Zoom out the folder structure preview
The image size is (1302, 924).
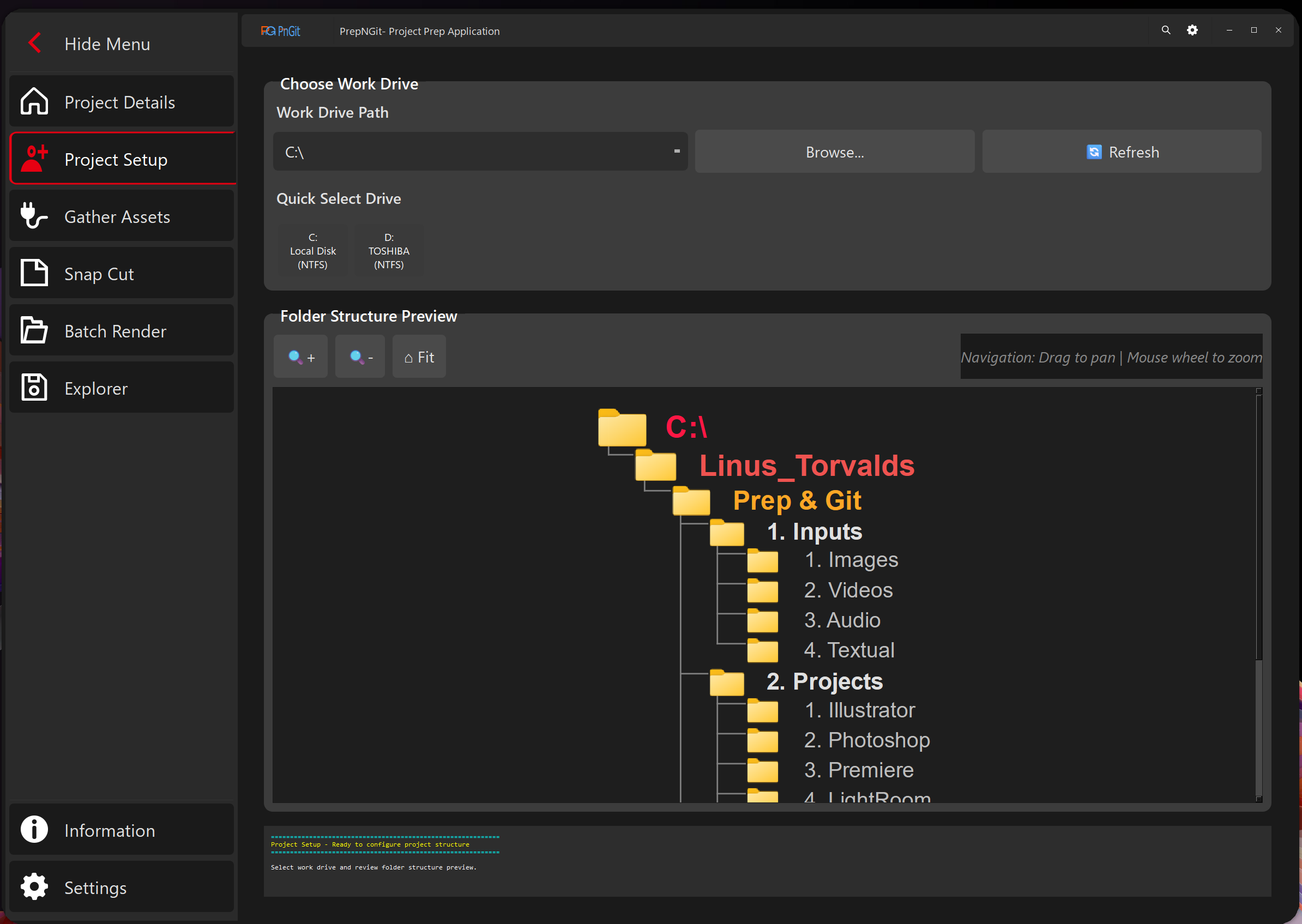coord(360,357)
